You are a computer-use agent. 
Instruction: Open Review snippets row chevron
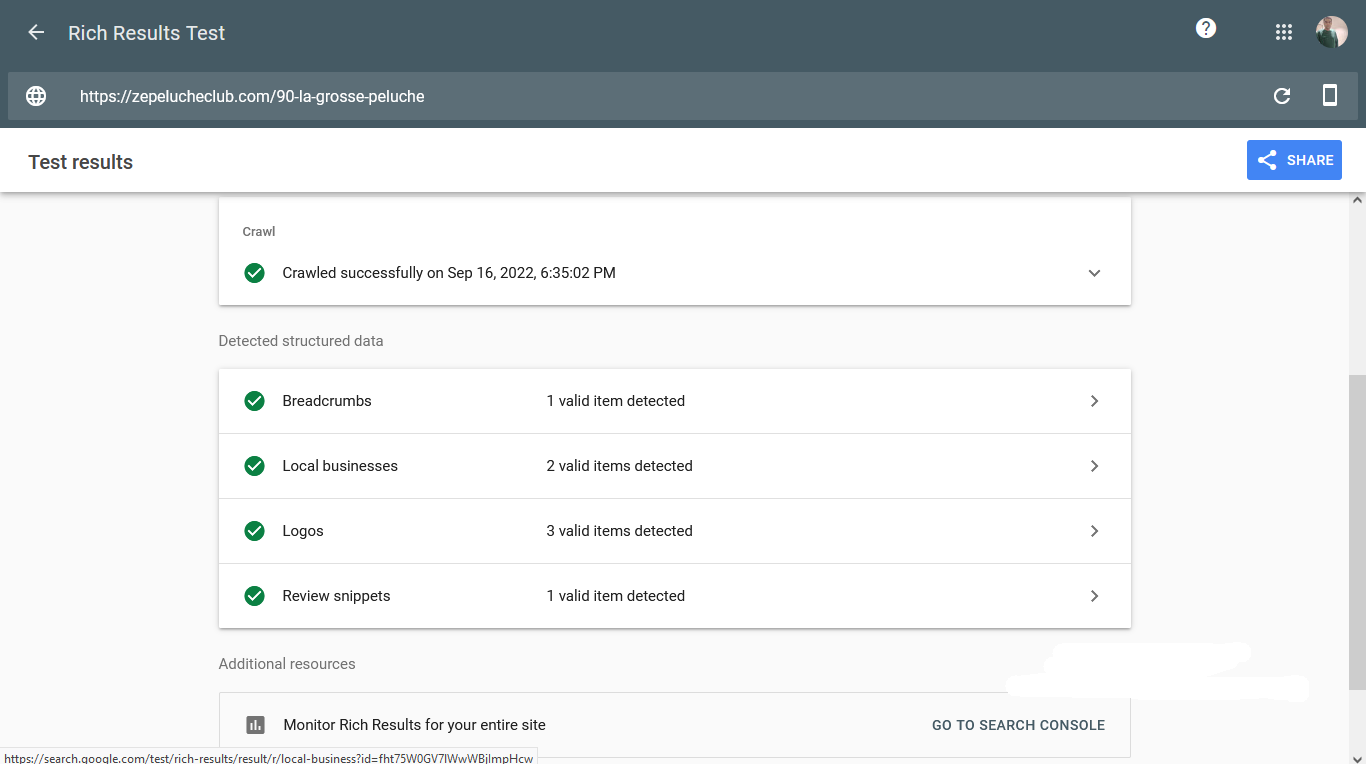pyautogui.click(x=1094, y=596)
